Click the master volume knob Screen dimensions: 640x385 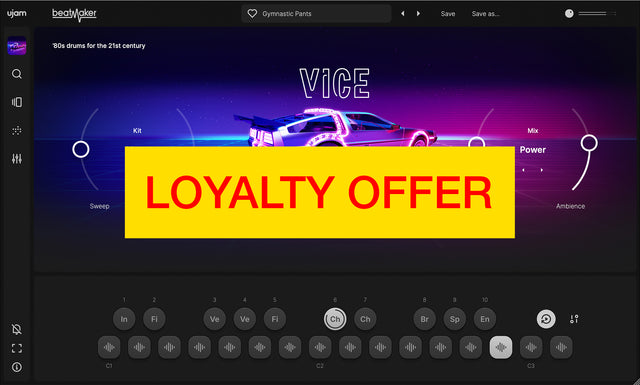point(569,13)
